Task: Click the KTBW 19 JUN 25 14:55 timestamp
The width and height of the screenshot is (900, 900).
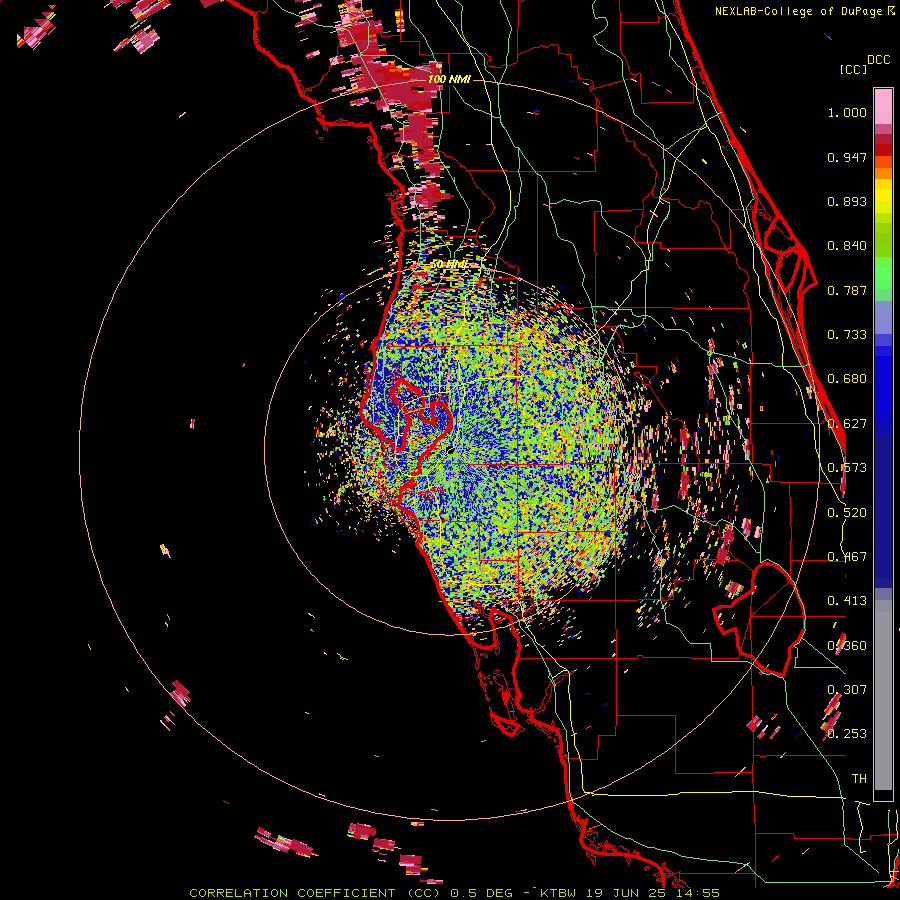Action: point(629,893)
